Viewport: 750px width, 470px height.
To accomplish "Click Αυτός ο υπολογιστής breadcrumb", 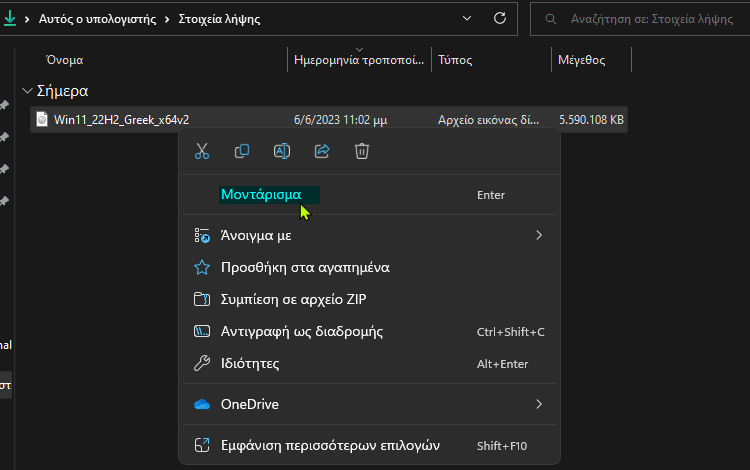I will coord(98,19).
